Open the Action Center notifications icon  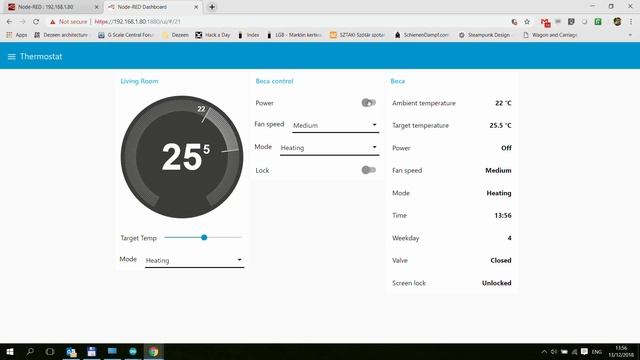click(584, 351)
